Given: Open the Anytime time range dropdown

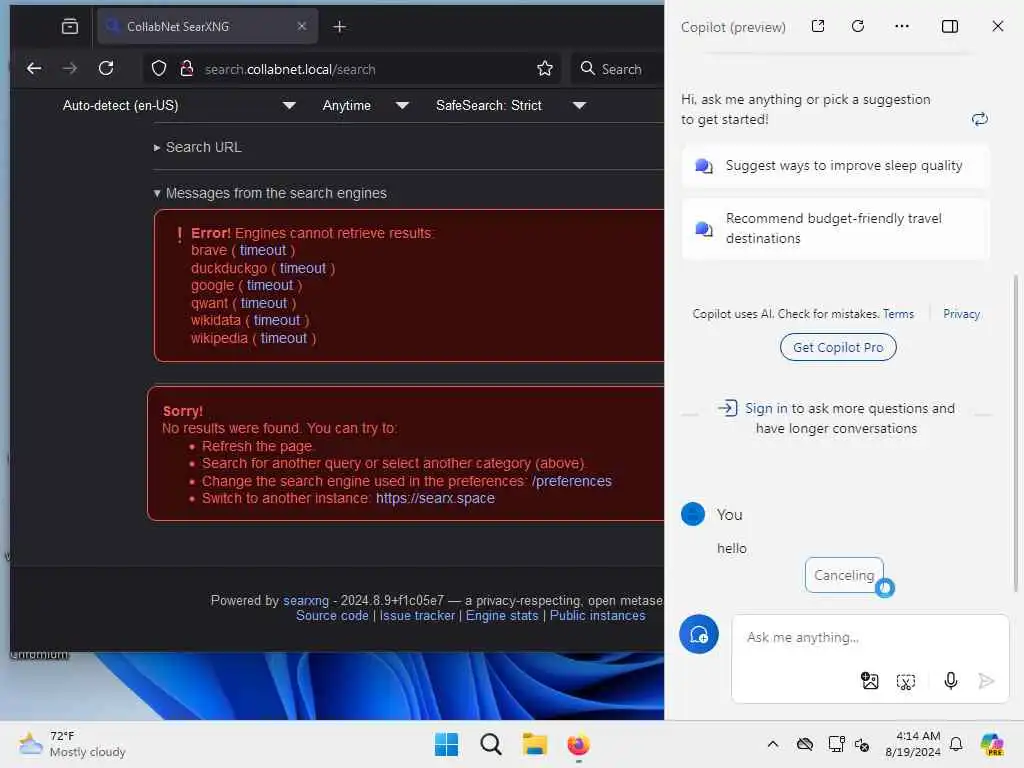Looking at the screenshot, I should (x=365, y=105).
